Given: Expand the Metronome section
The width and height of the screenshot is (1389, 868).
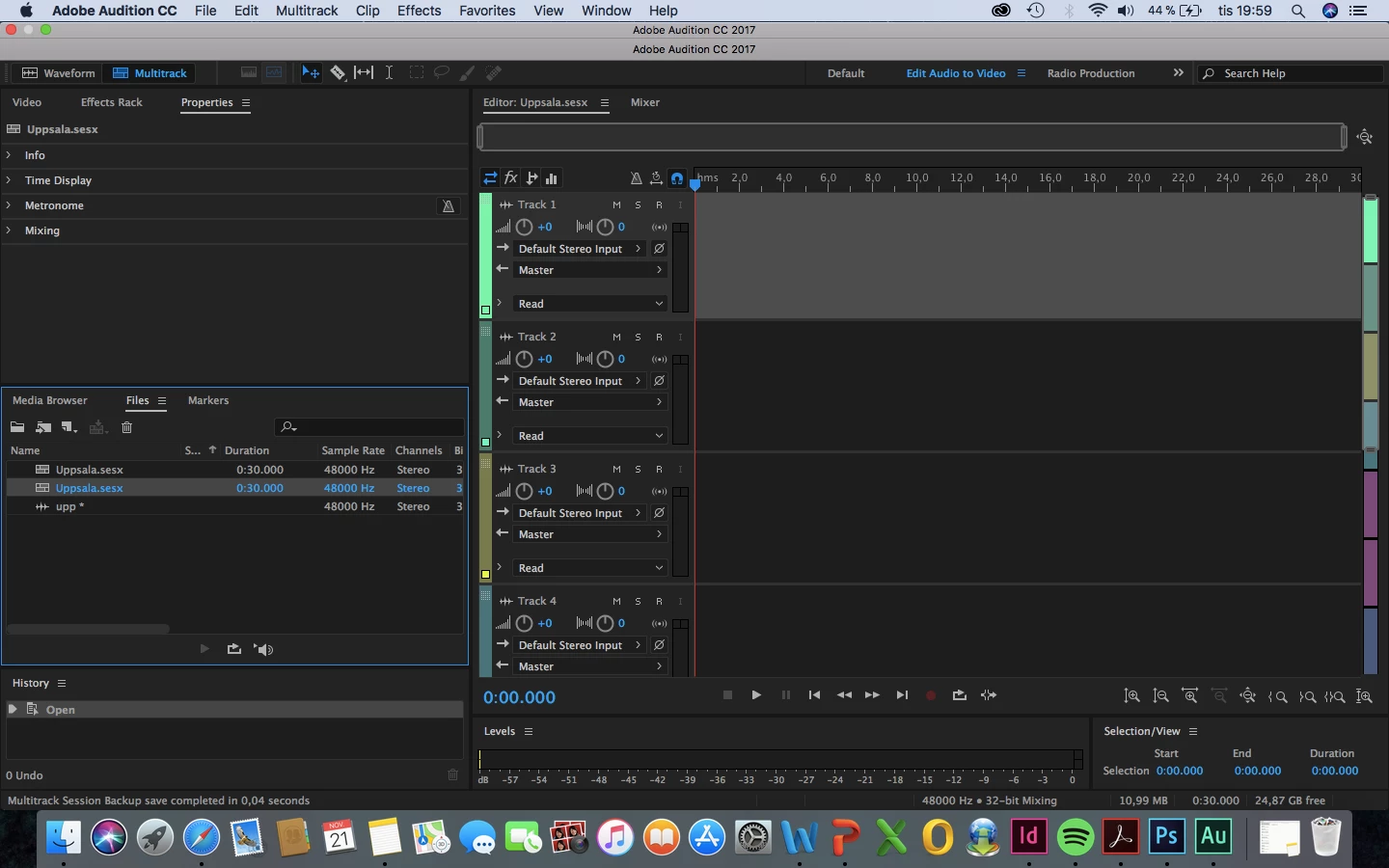Looking at the screenshot, I should point(9,205).
